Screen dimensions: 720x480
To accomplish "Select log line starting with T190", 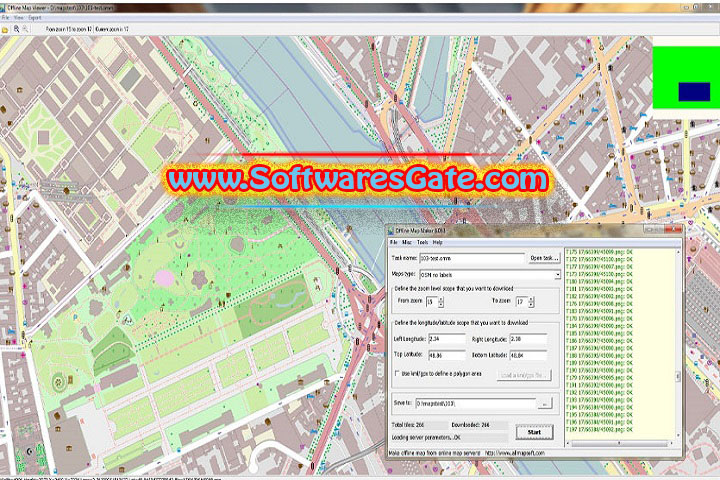I will 599,370.
